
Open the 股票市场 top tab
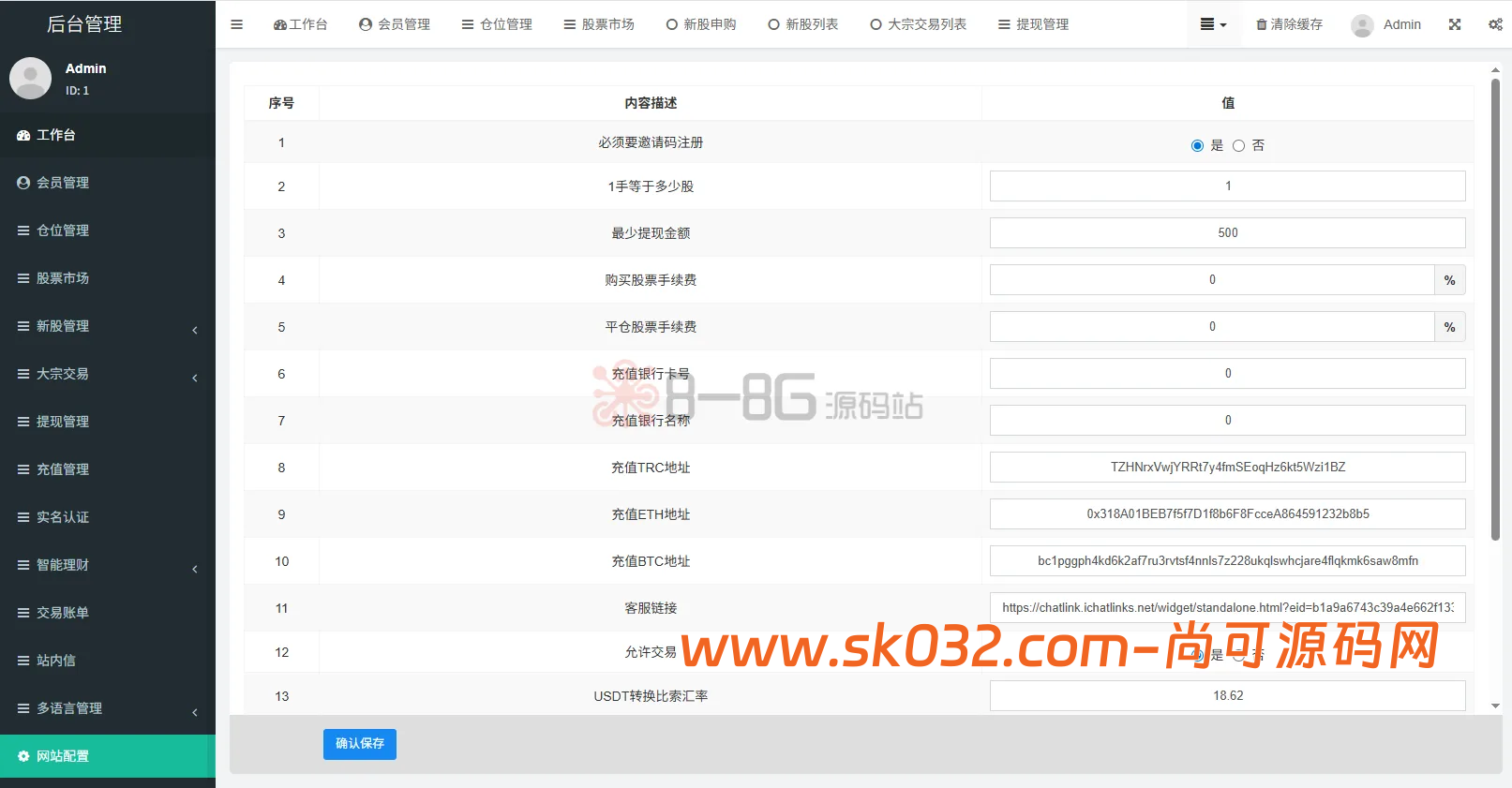599,24
